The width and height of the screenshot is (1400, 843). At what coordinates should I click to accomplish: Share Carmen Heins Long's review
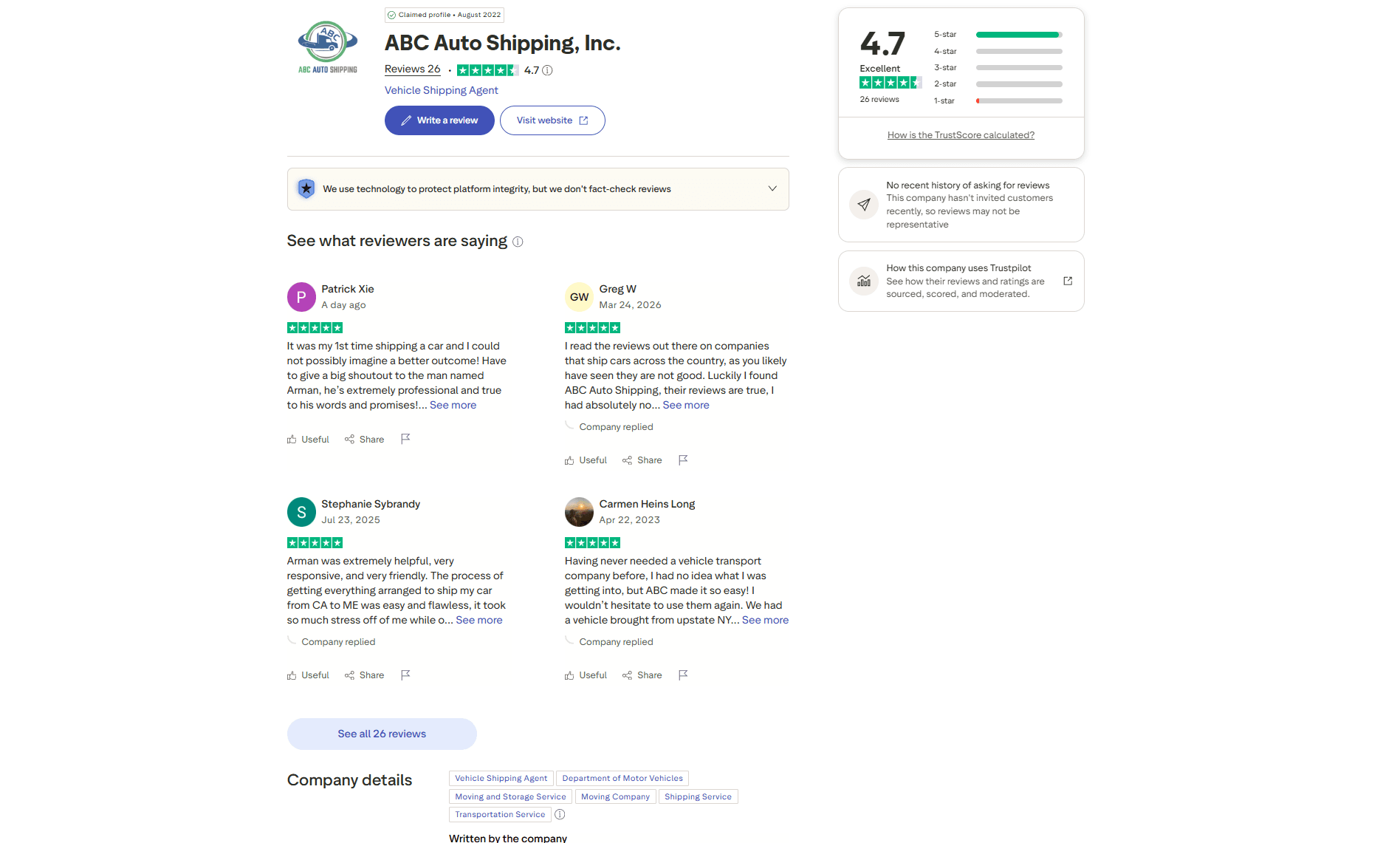(x=642, y=675)
